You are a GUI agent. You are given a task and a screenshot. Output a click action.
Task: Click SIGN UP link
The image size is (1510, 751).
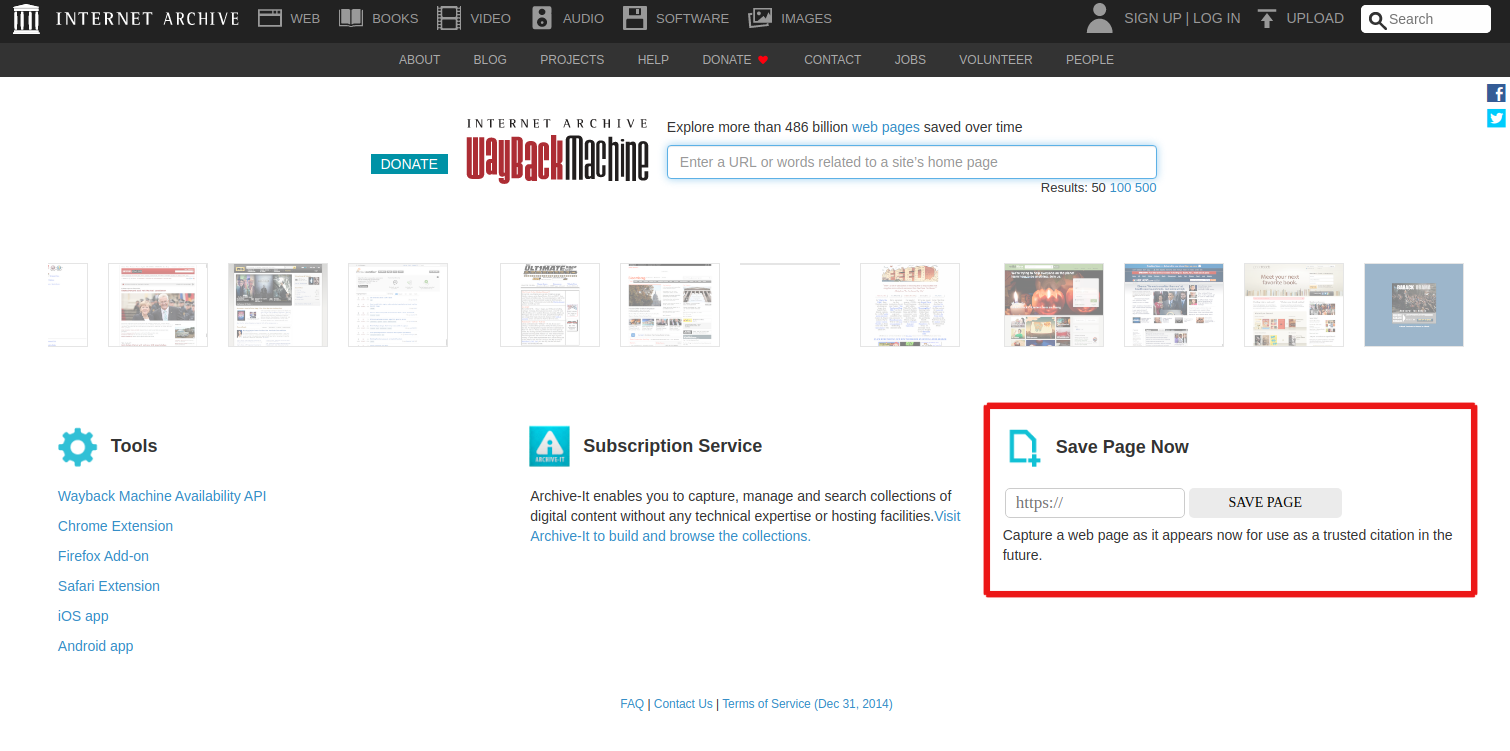[x=1153, y=18]
